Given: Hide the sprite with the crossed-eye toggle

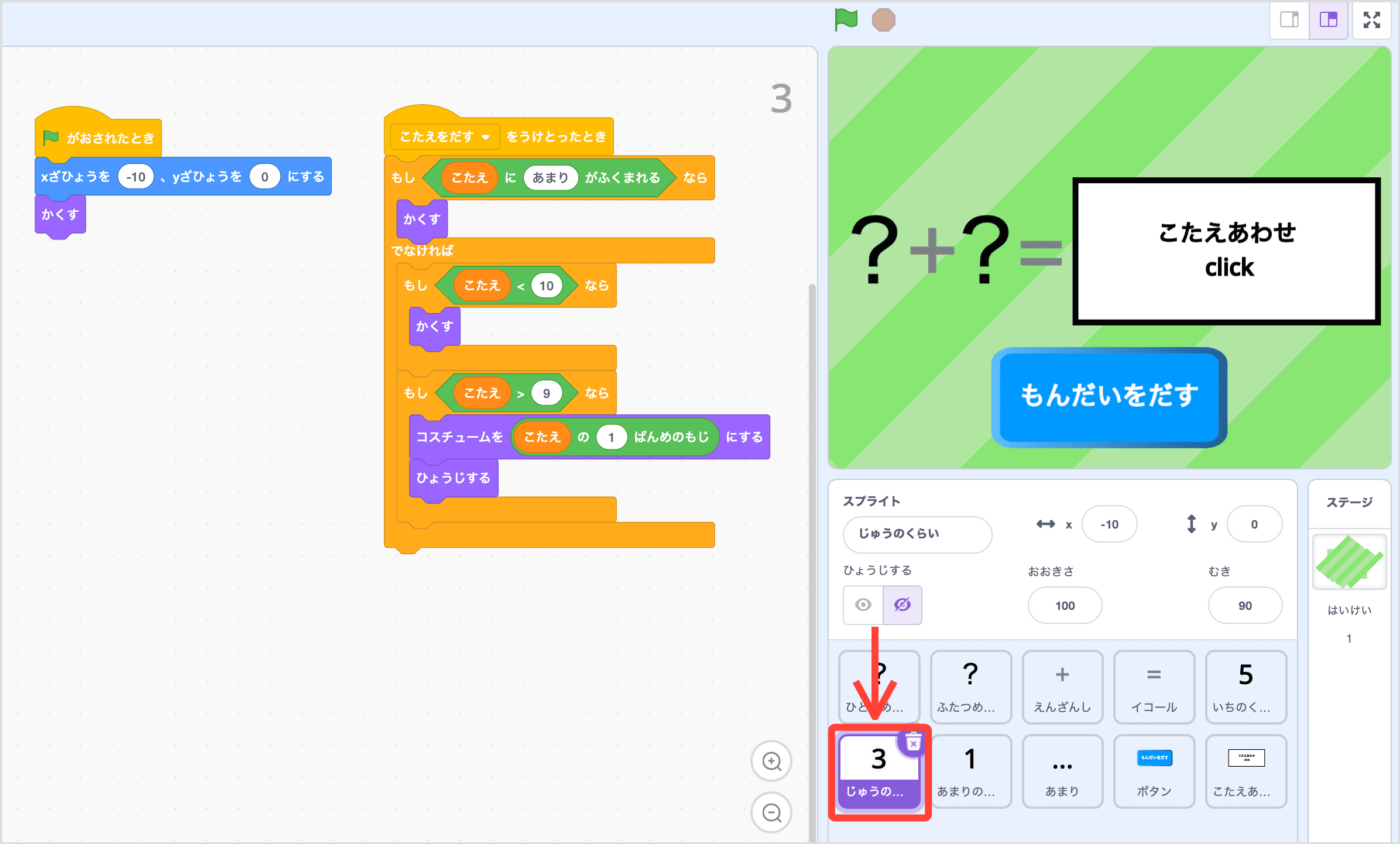Looking at the screenshot, I should (903, 605).
